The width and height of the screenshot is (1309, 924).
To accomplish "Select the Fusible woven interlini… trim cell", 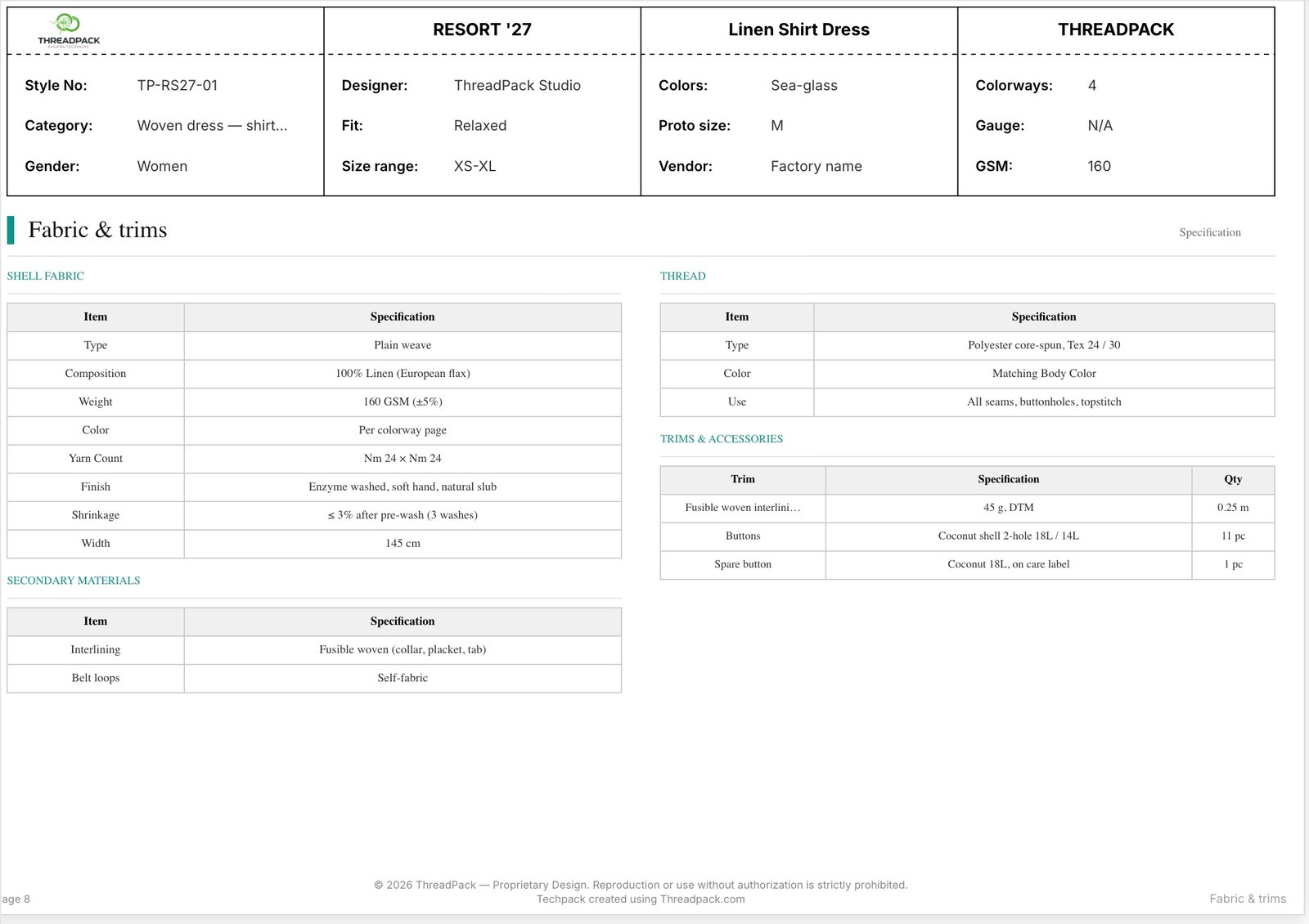I will (743, 508).
